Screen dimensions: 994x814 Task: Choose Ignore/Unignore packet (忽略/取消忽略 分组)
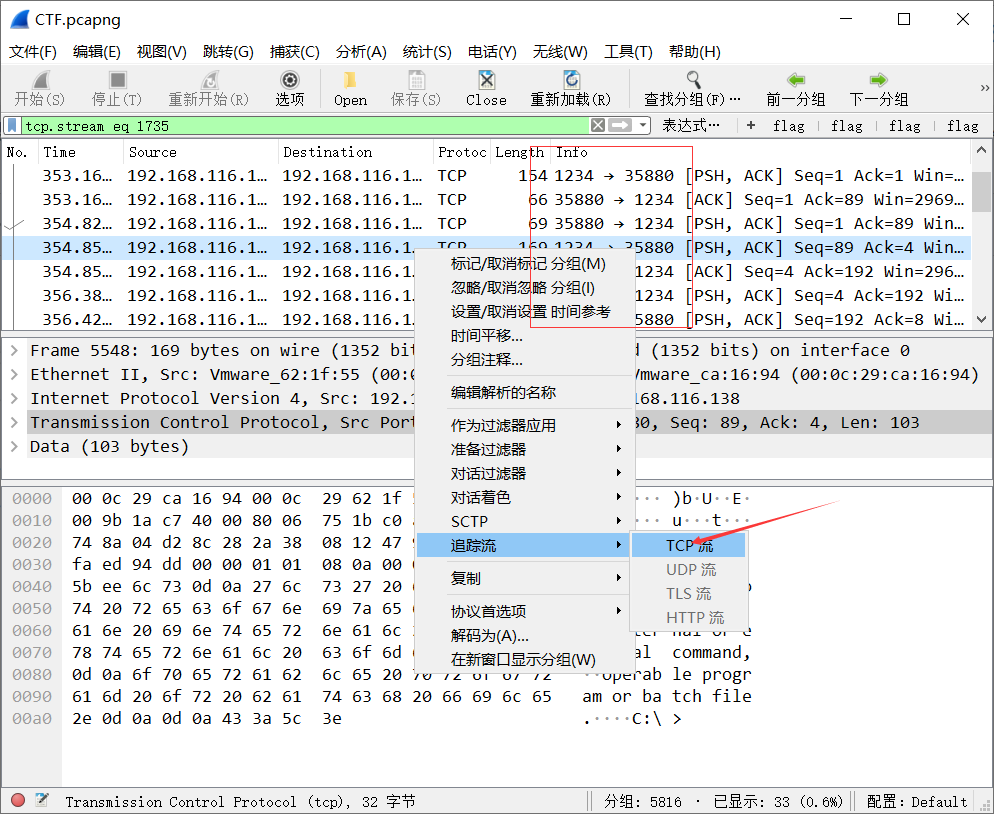point(525,288)
